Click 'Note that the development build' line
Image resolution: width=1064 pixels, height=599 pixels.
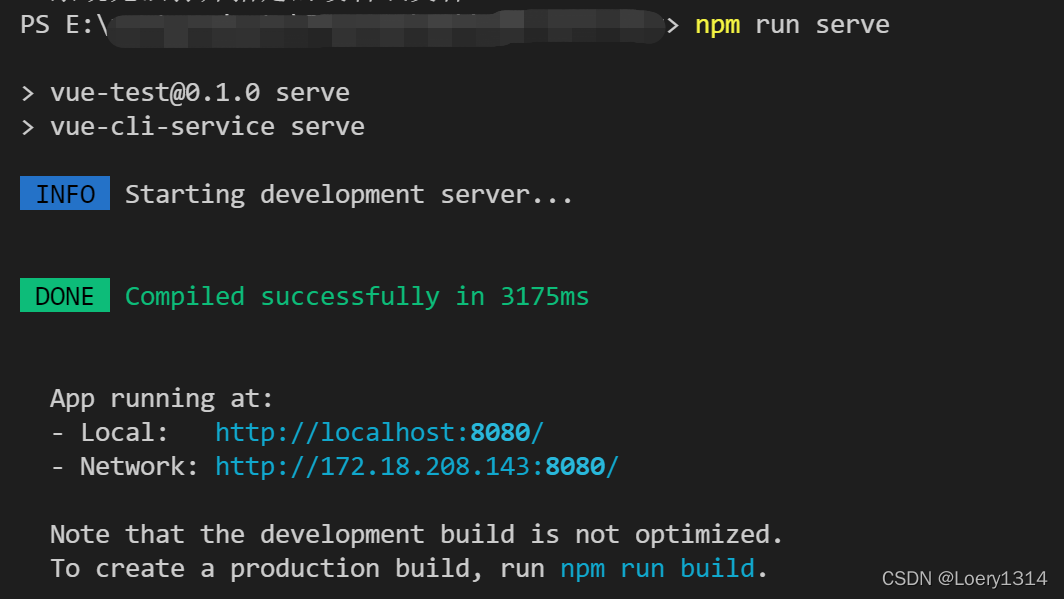point(416,535)
